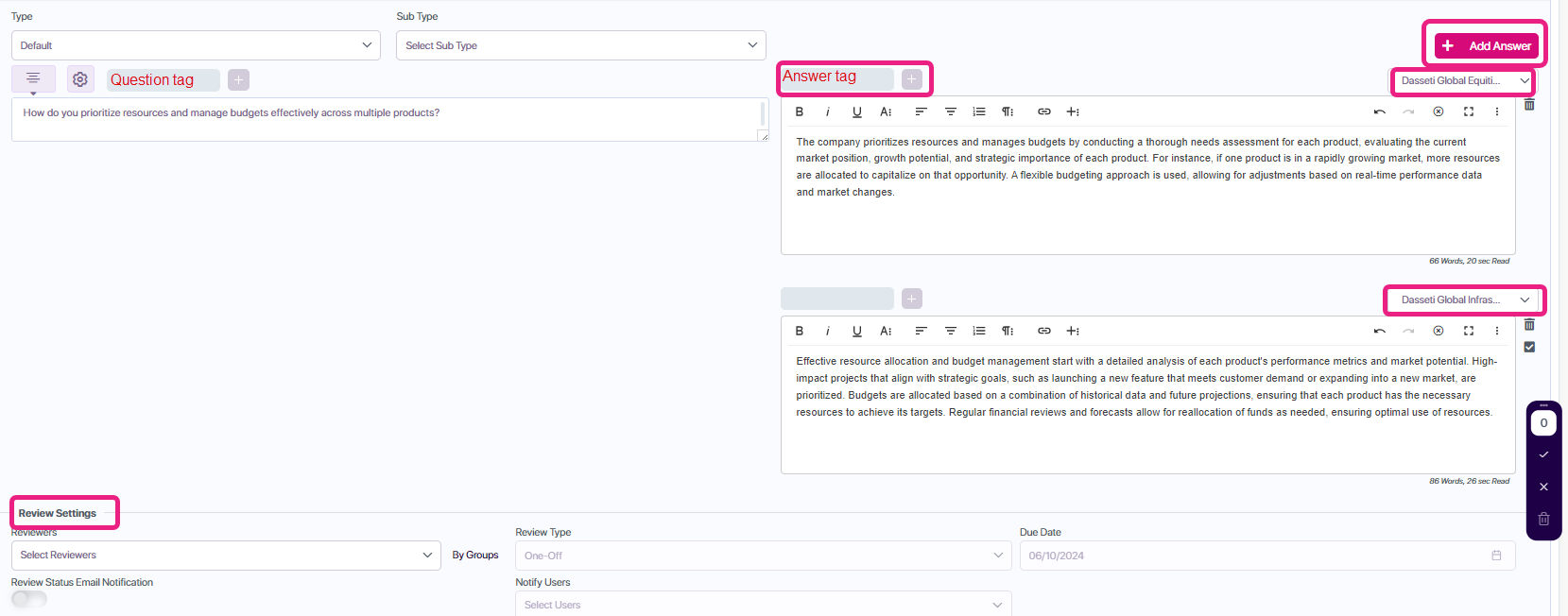Add an answer tag with plus button
This screenshot has height=616, width=1568.
tap(912, 79)
